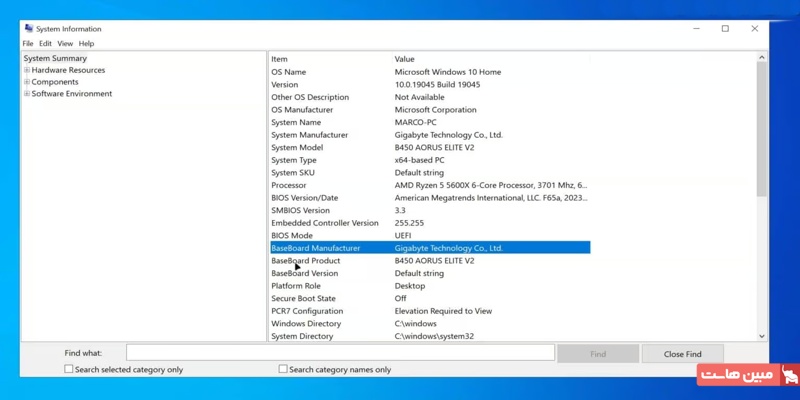Screen dimensions: 800x400
Task: Enable Search selected category only checkbox
Action: pyautogui.click(x=69, y=369)
